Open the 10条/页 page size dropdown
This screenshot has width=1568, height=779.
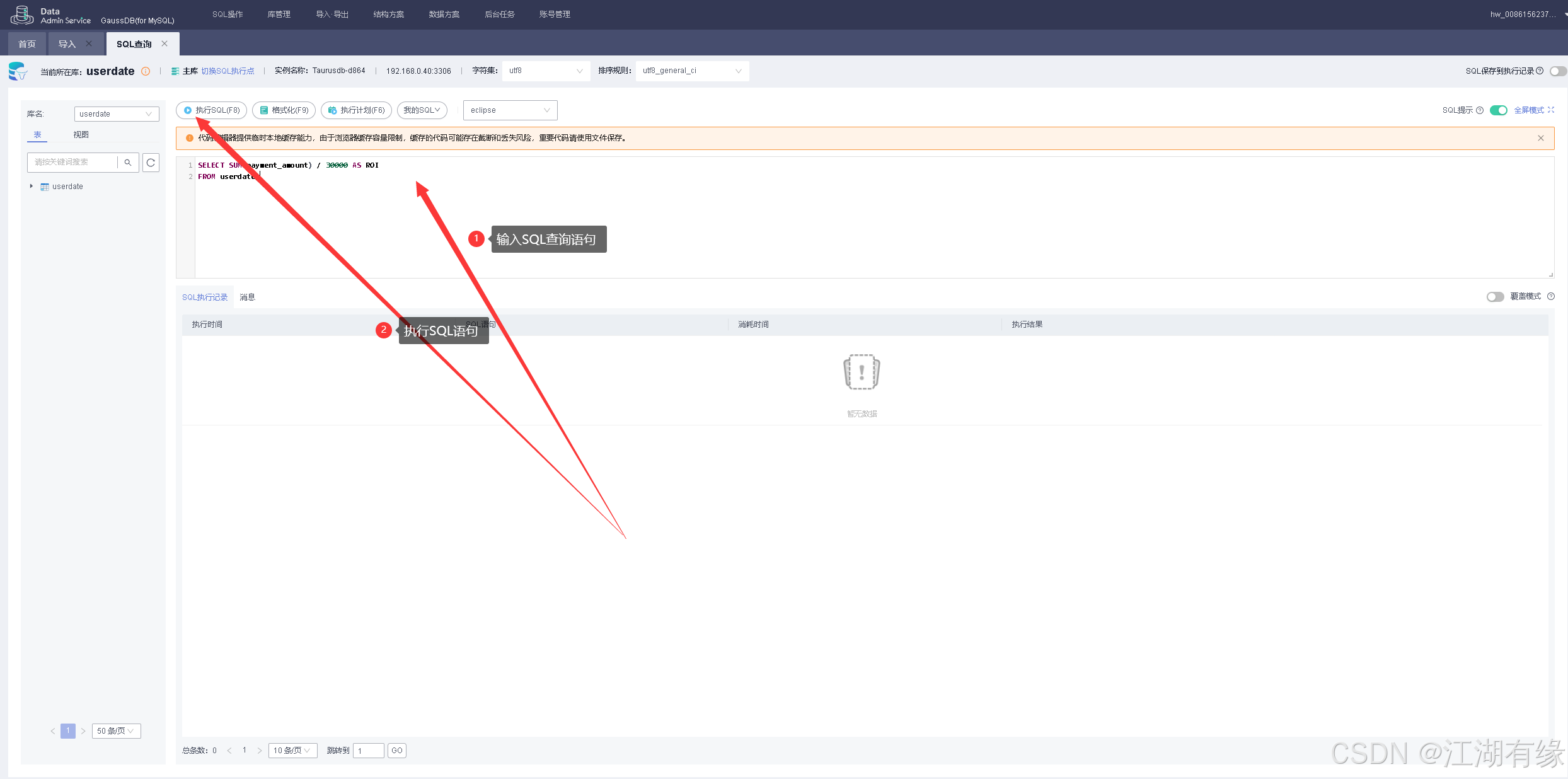[292, 751]
